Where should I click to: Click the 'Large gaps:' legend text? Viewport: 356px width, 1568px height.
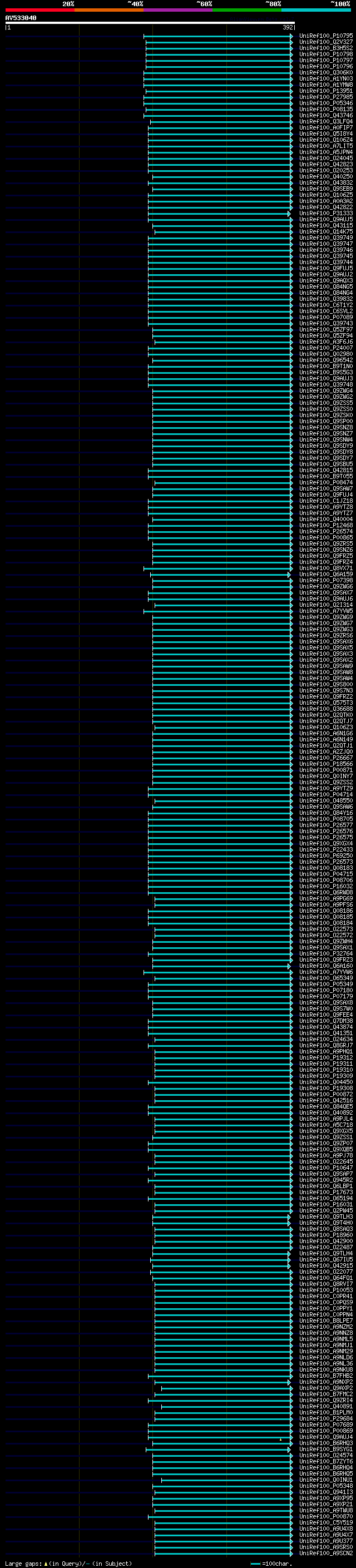pyautogui.click(x=24, y=1563)
